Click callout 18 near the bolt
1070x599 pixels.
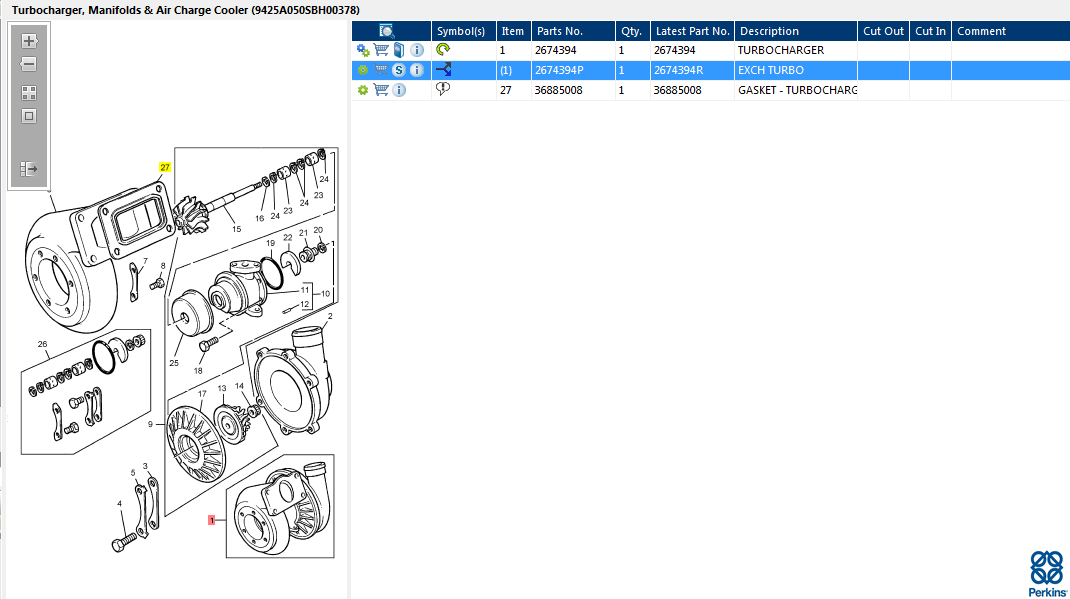198,370
